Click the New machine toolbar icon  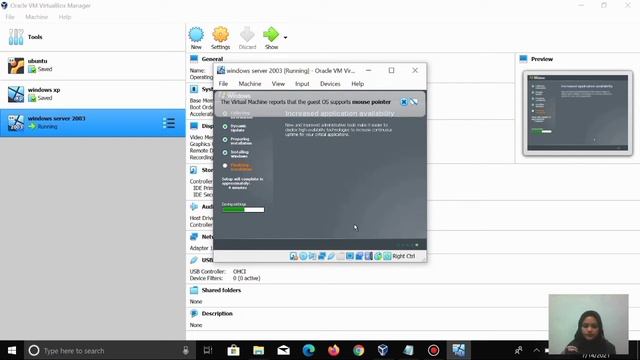(x=196, y=38)
